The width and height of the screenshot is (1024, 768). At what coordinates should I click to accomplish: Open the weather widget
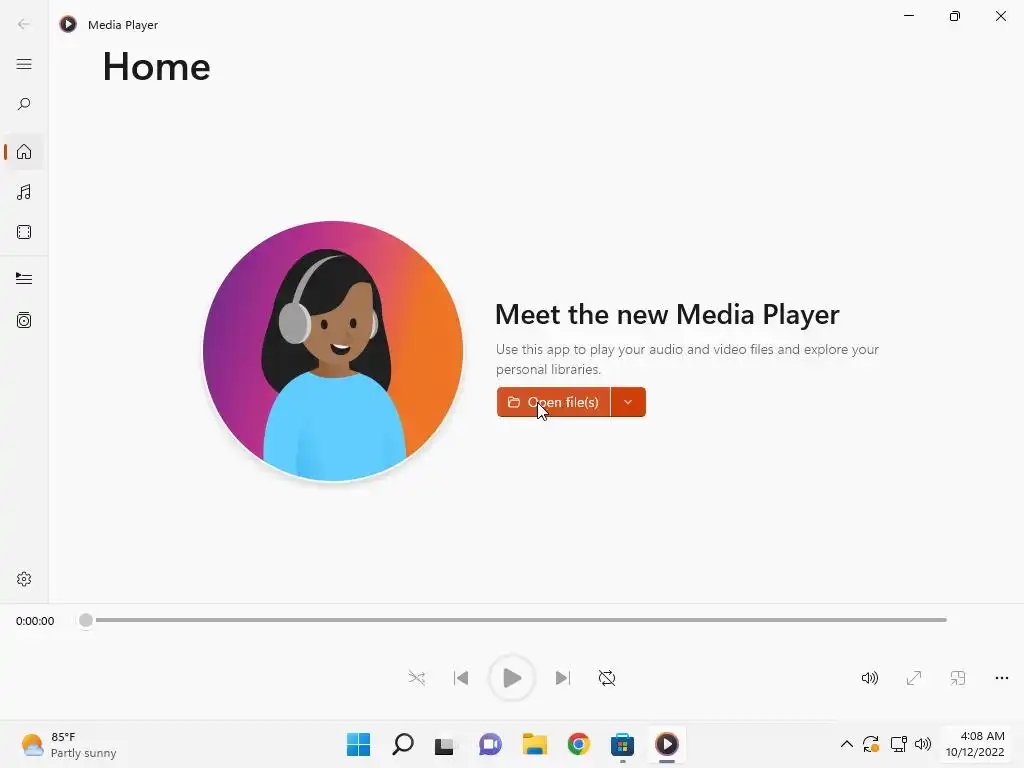pos(69,744)
